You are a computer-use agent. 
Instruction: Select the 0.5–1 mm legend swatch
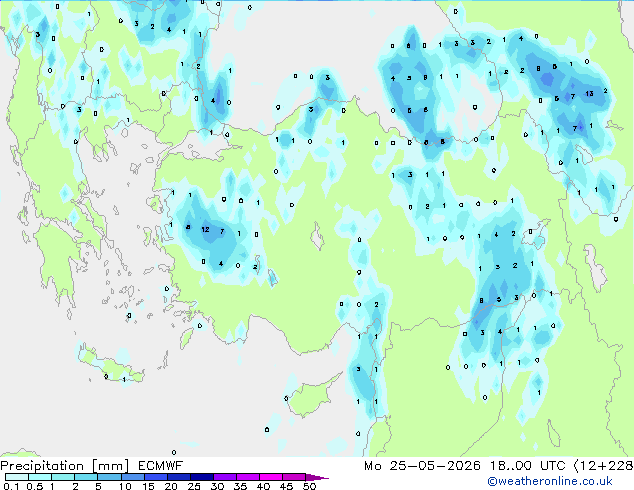(x=40, y=477)
